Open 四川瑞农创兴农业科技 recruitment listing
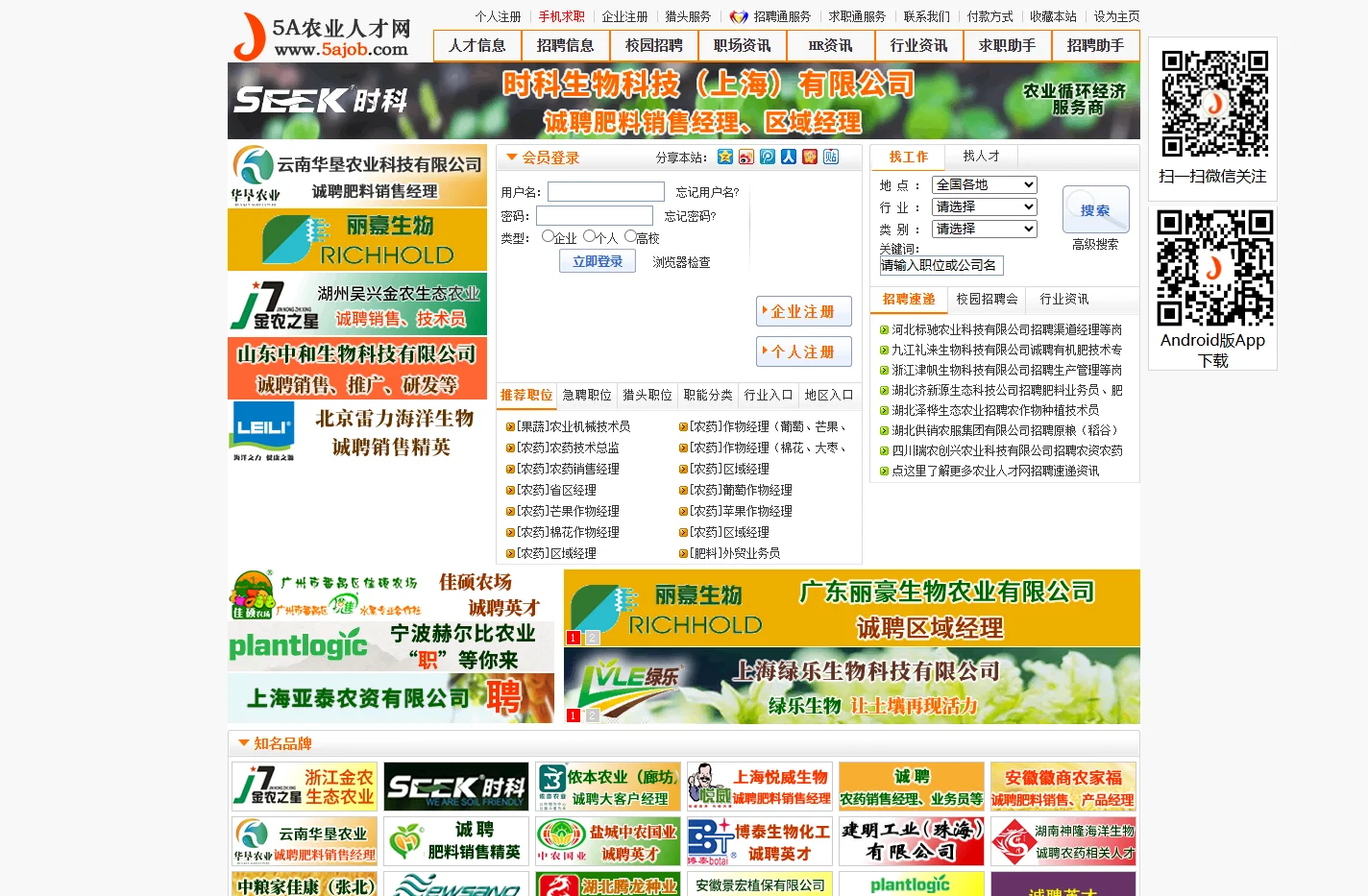The image size is (1368, 896). [1007, 450]
